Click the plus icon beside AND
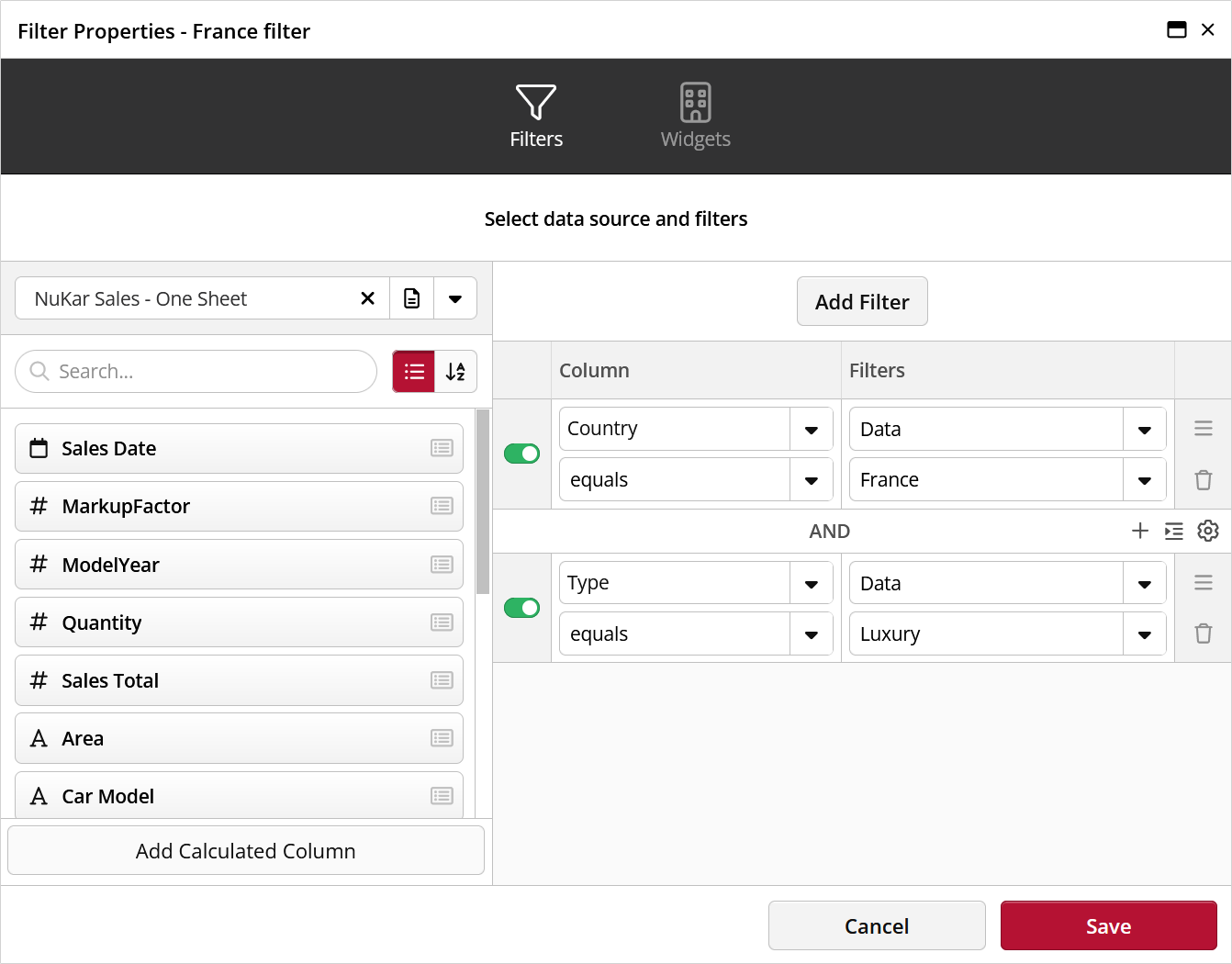The image size is (1232, 964). 1140,531
